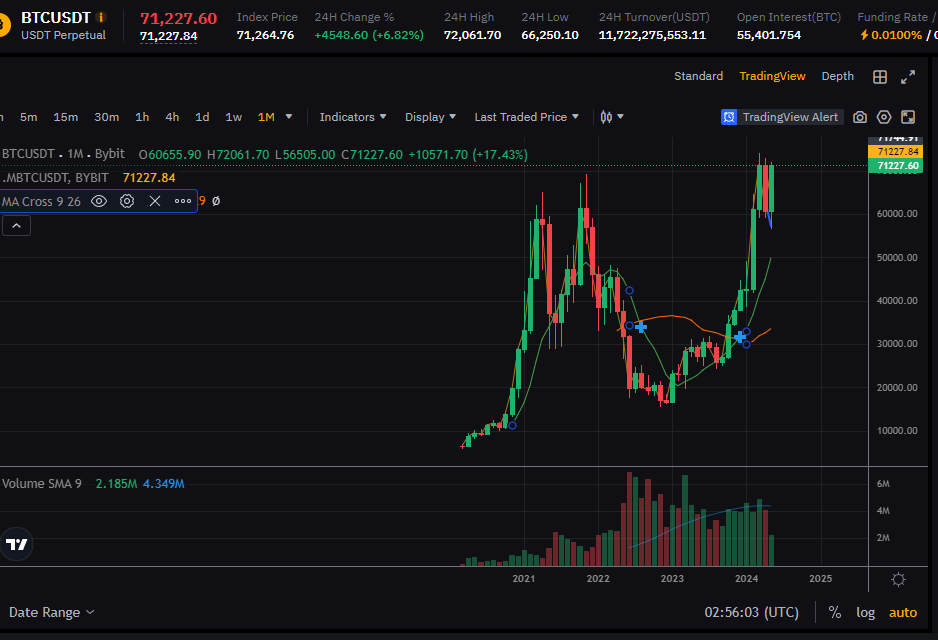Collapse the indicator legend with the up chevron
This screenshot has height=640, width=938.
point(17,225)
